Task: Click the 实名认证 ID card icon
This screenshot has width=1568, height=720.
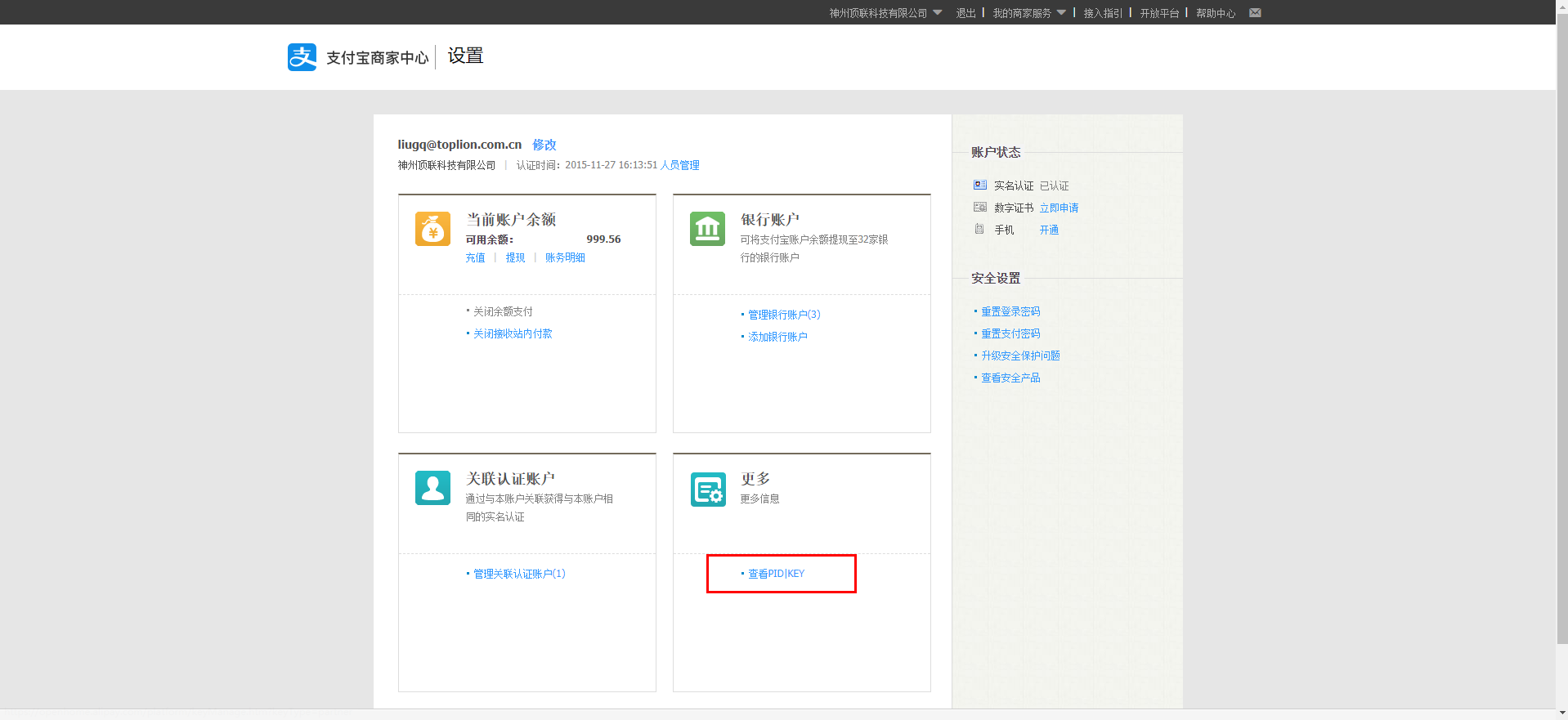Action: [980, 185]
